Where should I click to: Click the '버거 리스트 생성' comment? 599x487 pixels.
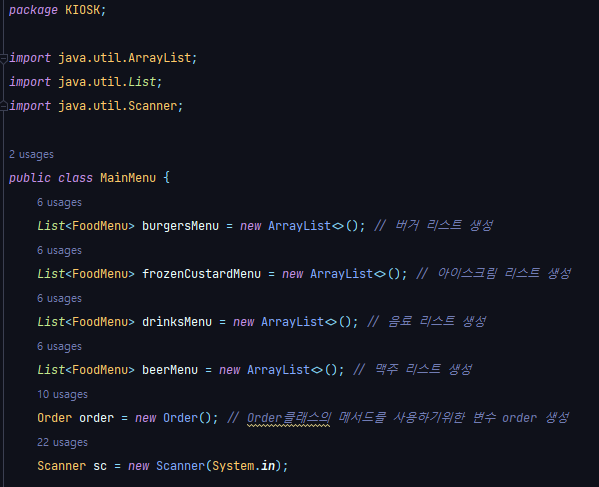click(444, 226)
